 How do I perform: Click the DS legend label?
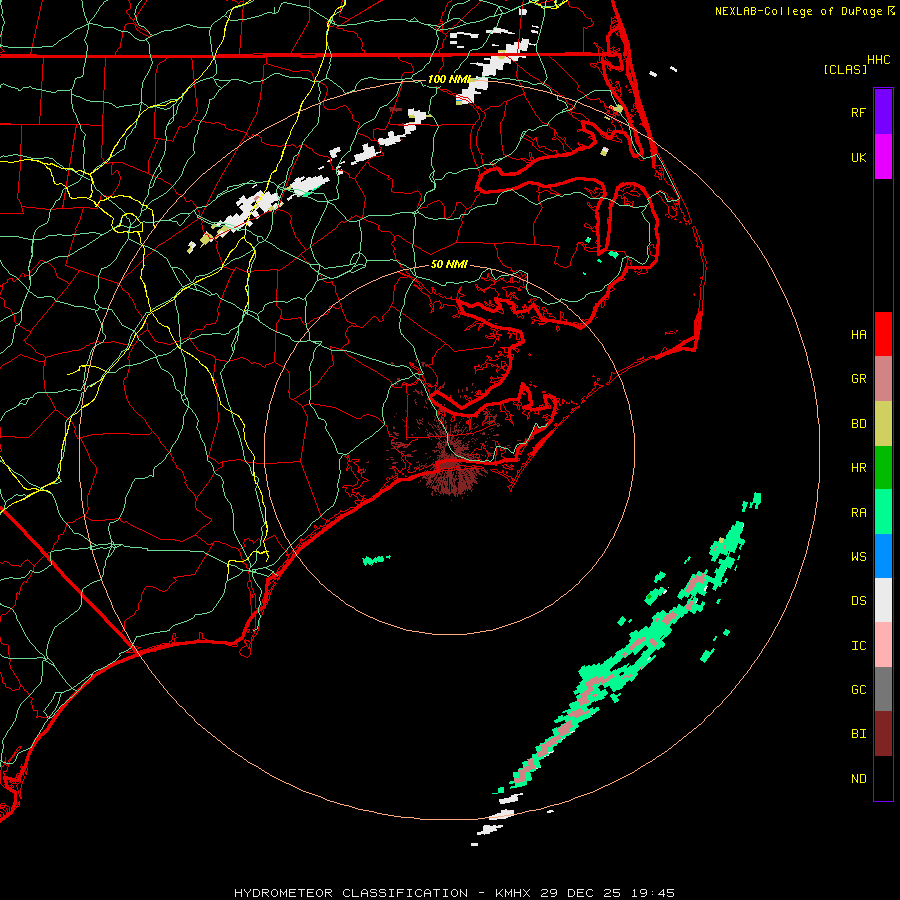(x=858, y=600)
